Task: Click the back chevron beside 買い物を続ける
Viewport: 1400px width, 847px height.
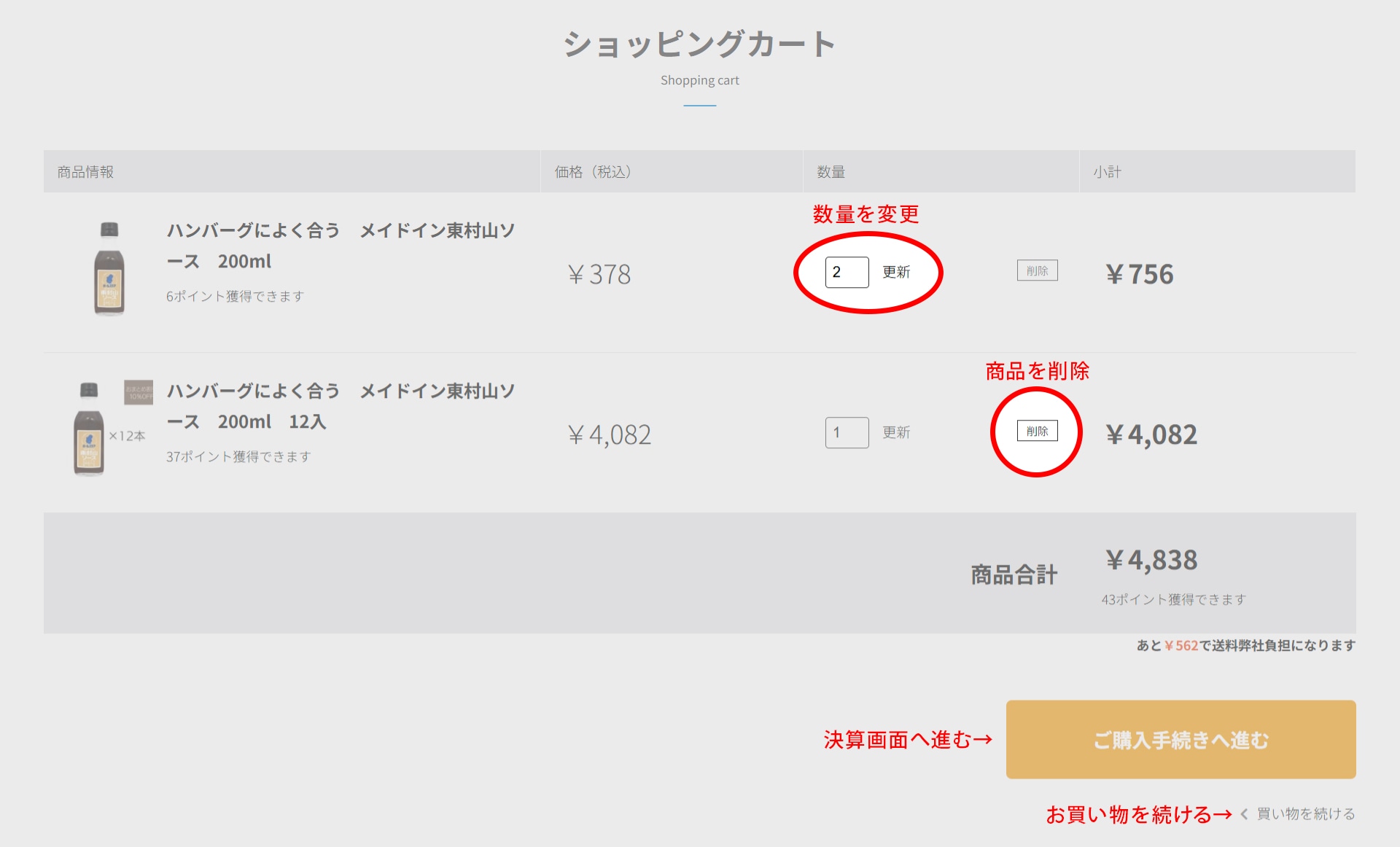Action: click(x=1244, y=814)
